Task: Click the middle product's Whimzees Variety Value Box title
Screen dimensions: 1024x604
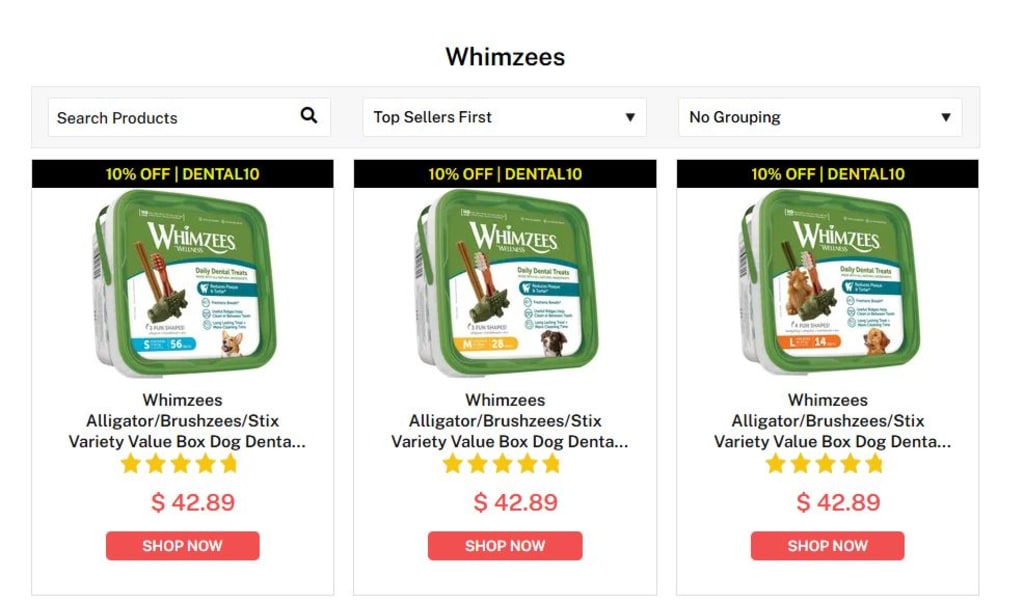Action: 509,421
